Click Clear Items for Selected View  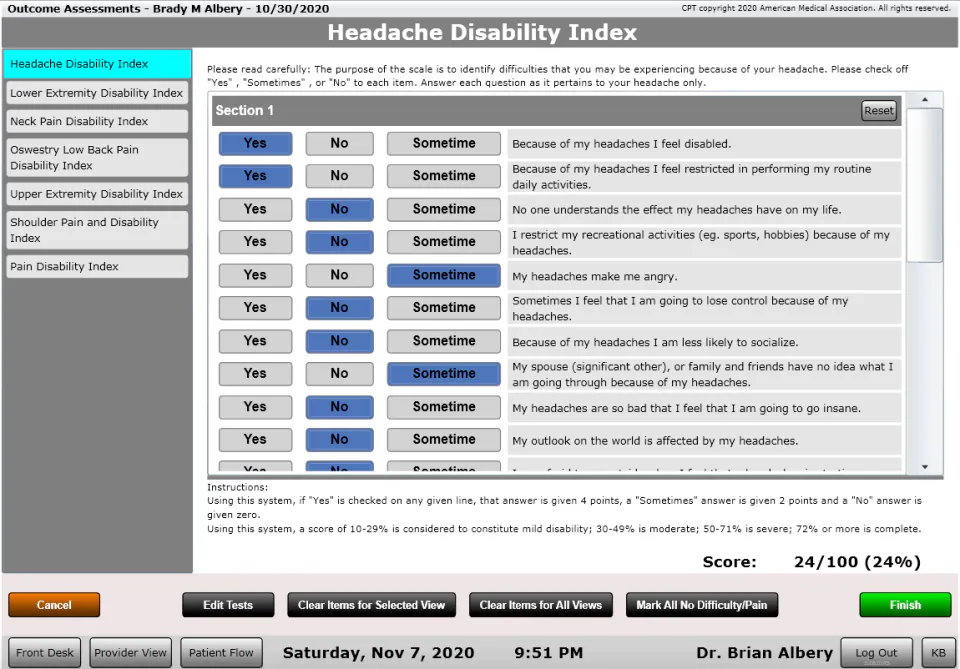tap(372, 605)
